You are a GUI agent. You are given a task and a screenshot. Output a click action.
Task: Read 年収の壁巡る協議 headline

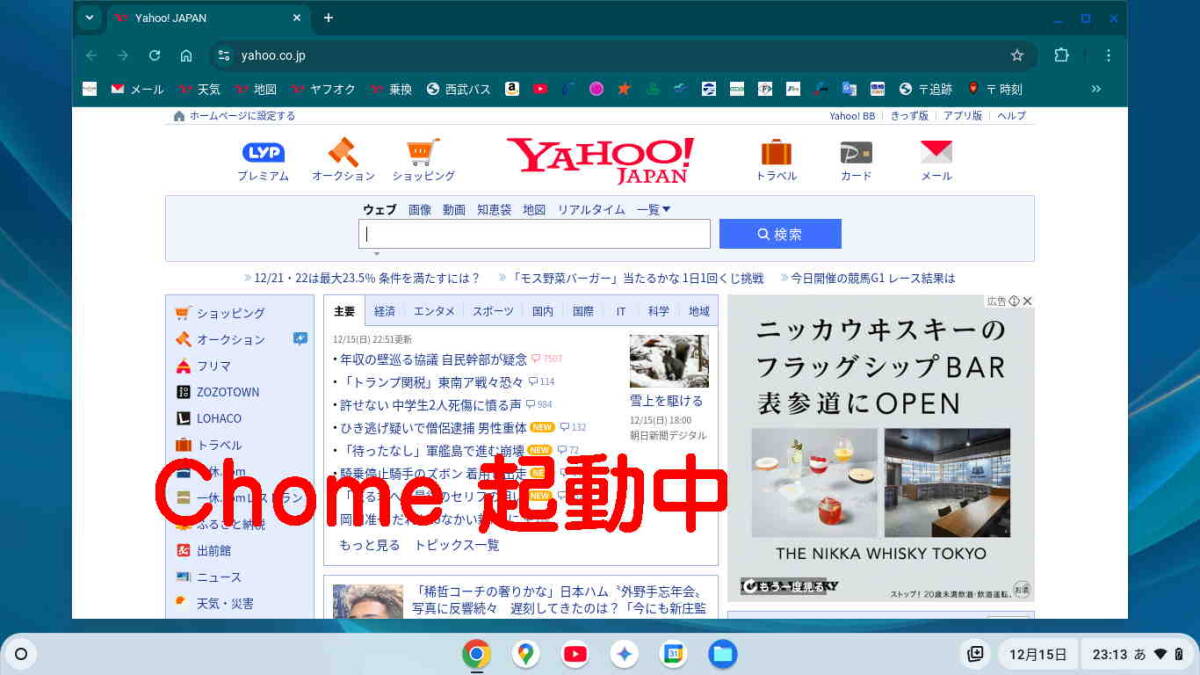[433, 359]
